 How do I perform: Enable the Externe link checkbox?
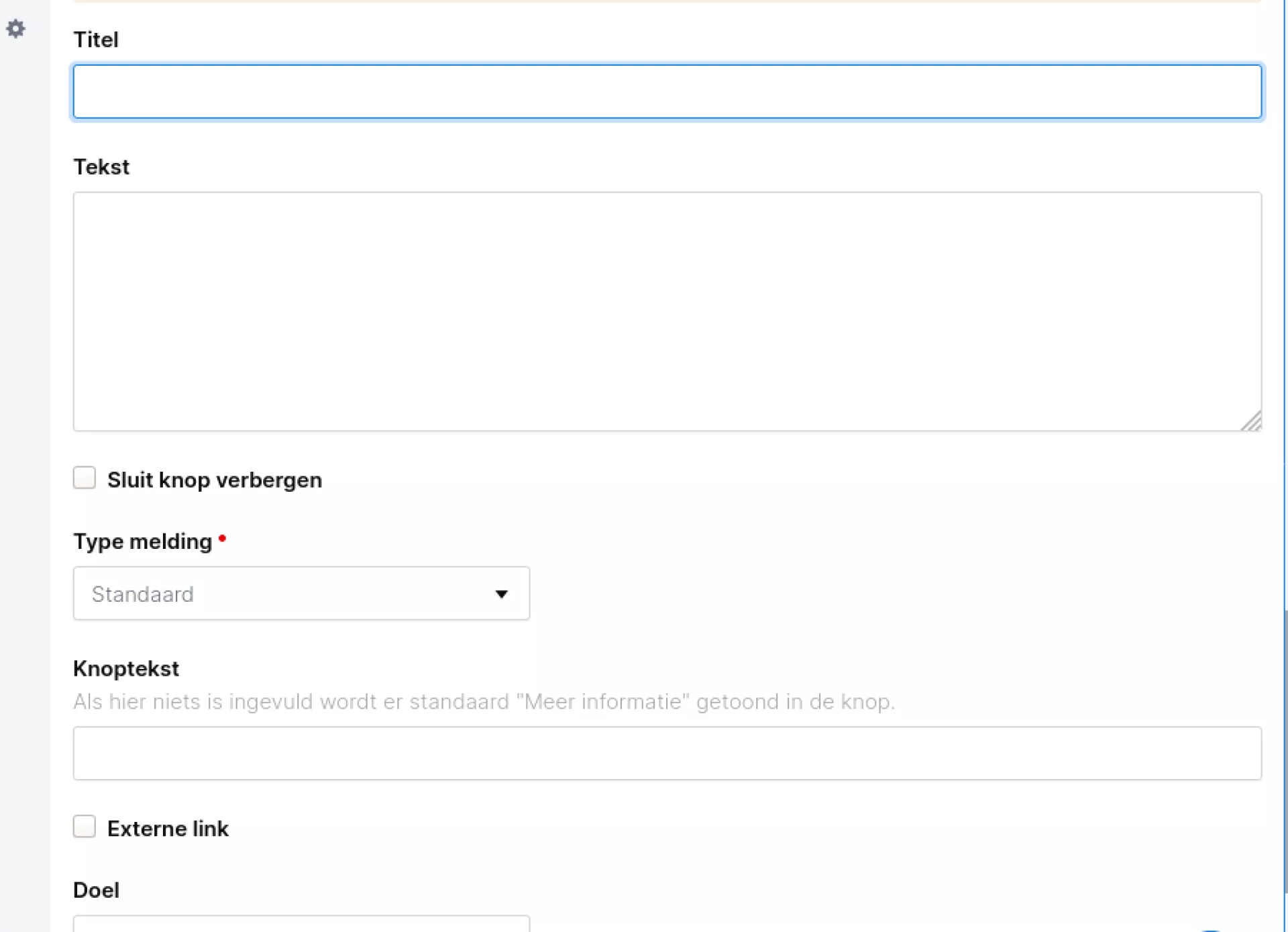(x=85, y=827)
